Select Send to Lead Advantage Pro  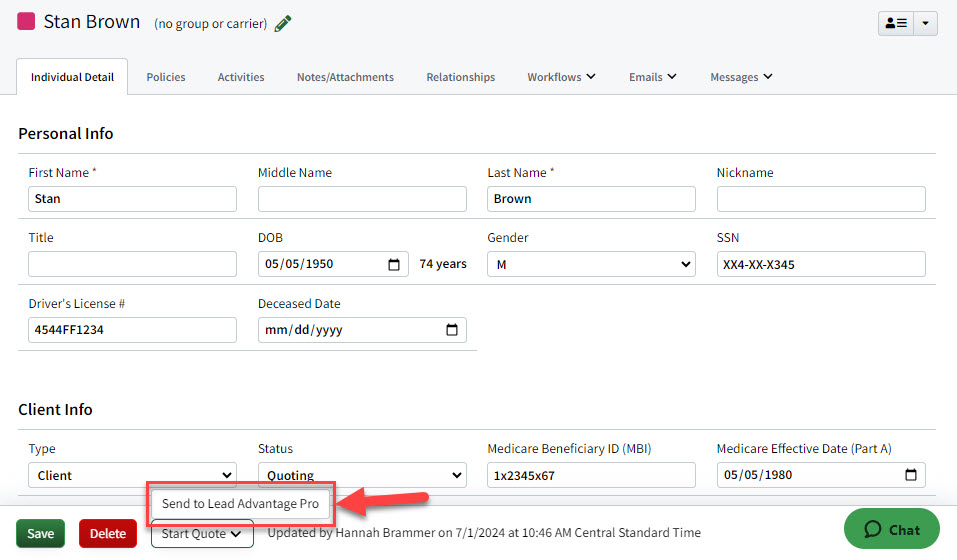[x=240, y=504]
